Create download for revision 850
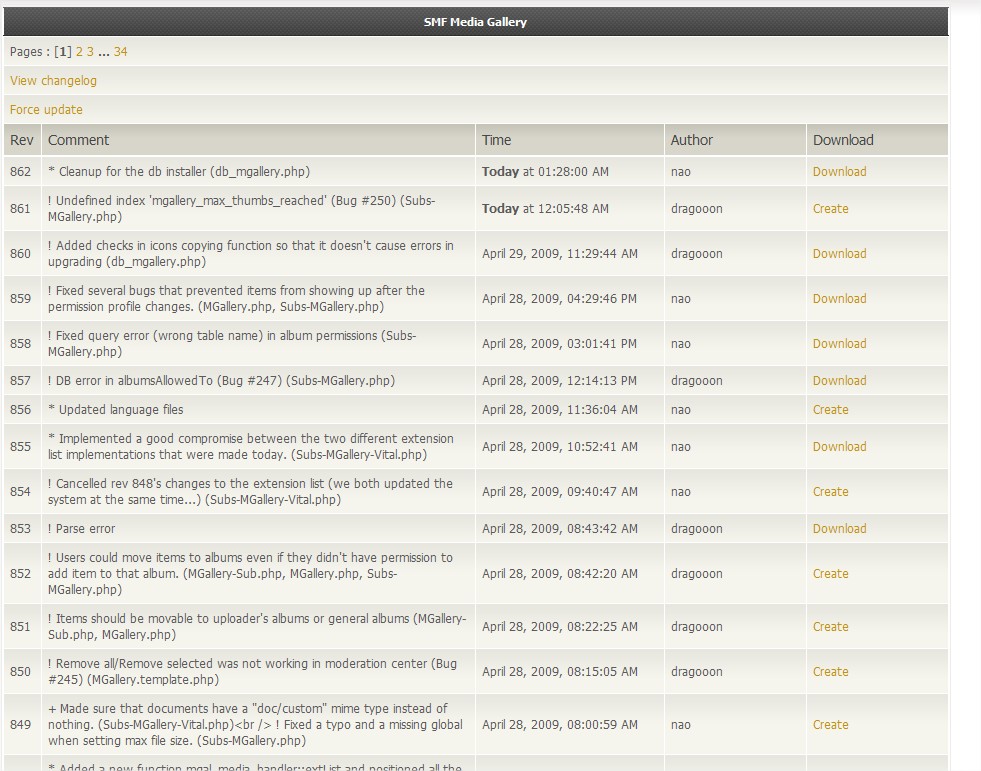981x771 pixels. point(831,671)
